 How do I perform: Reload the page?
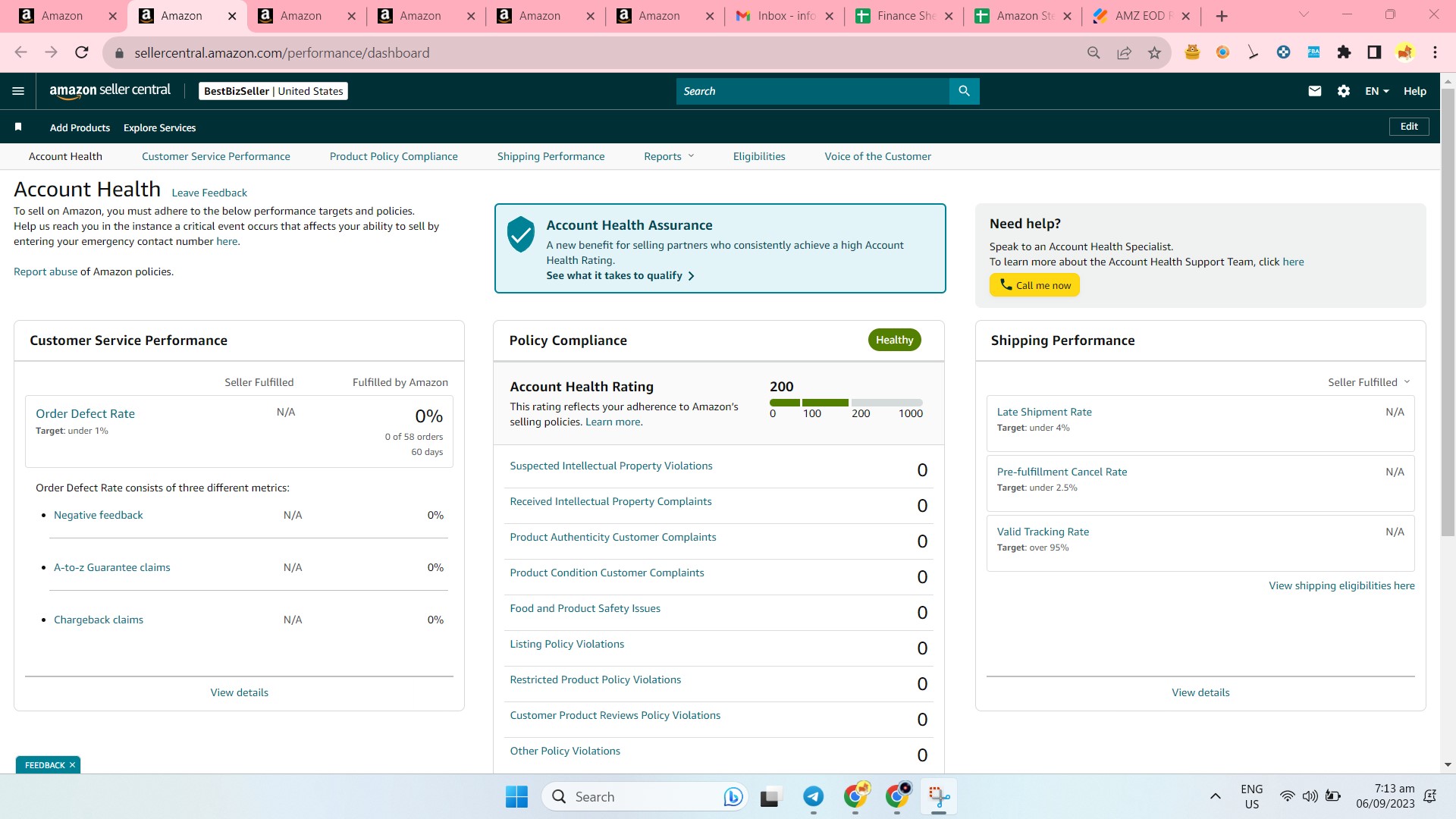82,52
